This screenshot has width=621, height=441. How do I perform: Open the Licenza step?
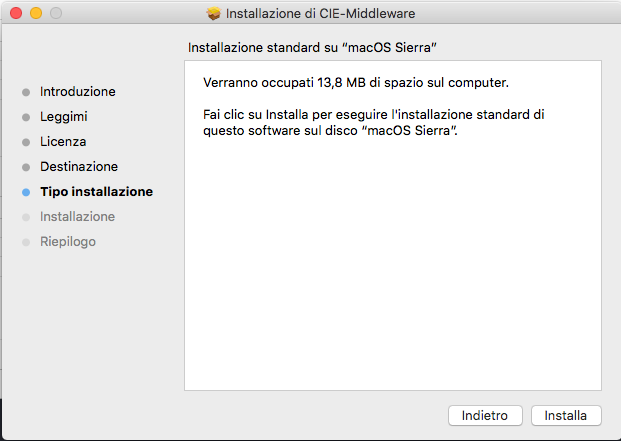[x=63, y=141]
